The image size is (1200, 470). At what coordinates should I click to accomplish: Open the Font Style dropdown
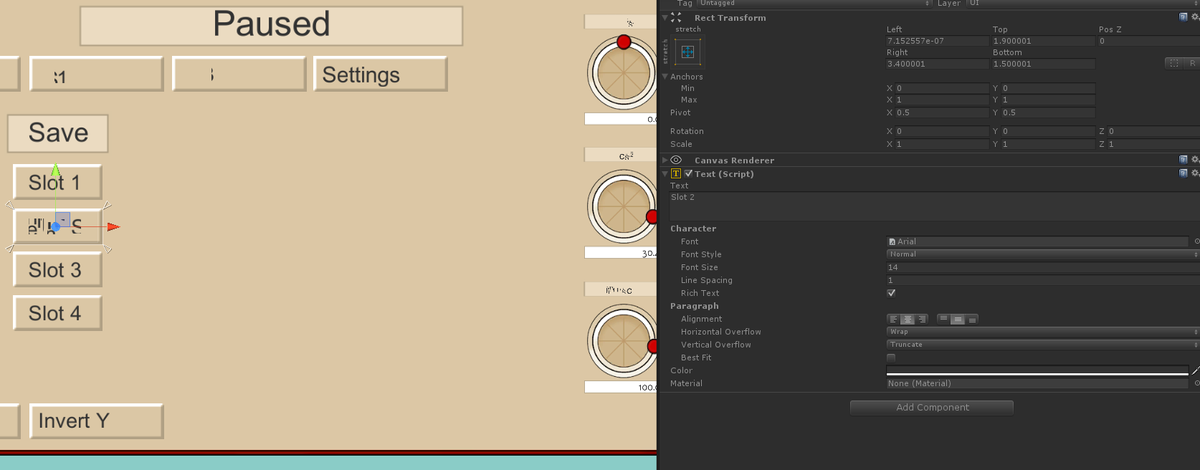coord(1043,254)
